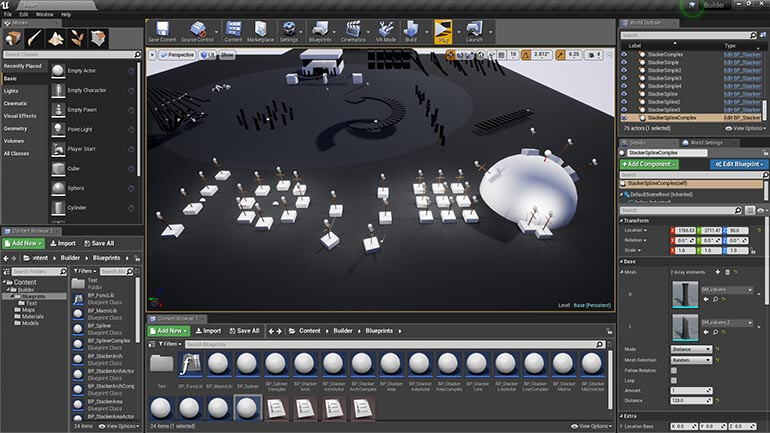This screenshot has height=433, width=770.
Task: Click the Edit Blueprint button
Action: click(737, 163)
